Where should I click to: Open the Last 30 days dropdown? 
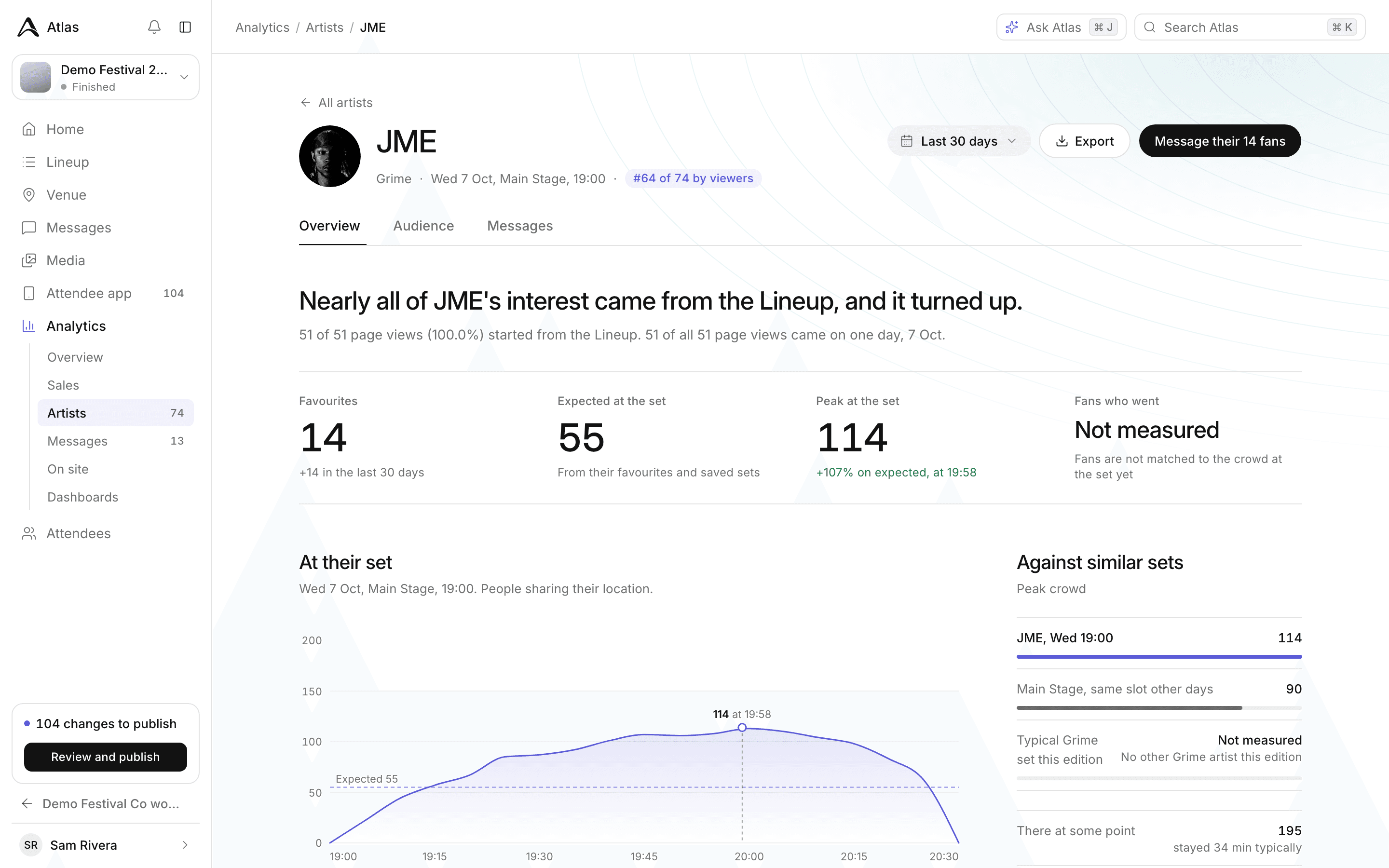(x=958, y=141)
